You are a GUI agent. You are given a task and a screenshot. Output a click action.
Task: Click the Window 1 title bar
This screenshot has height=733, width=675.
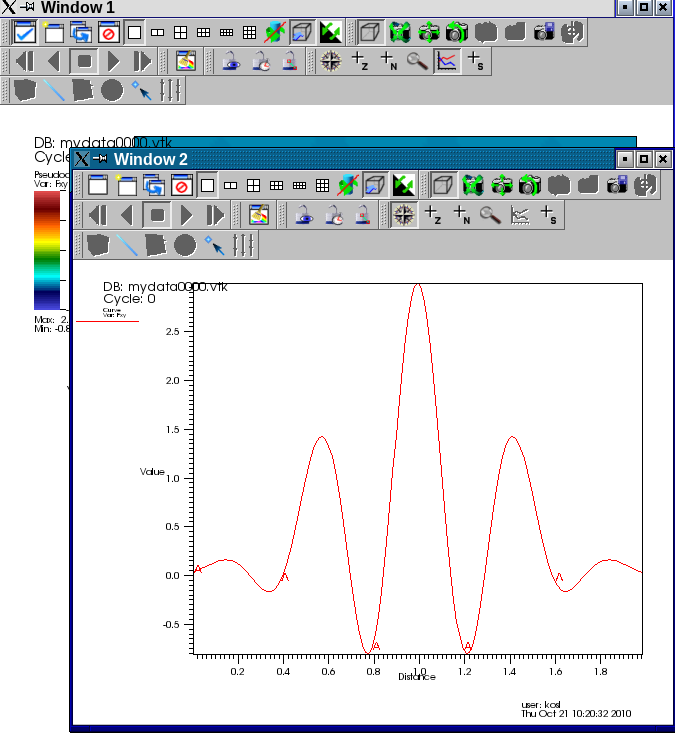tap(300, 7)
